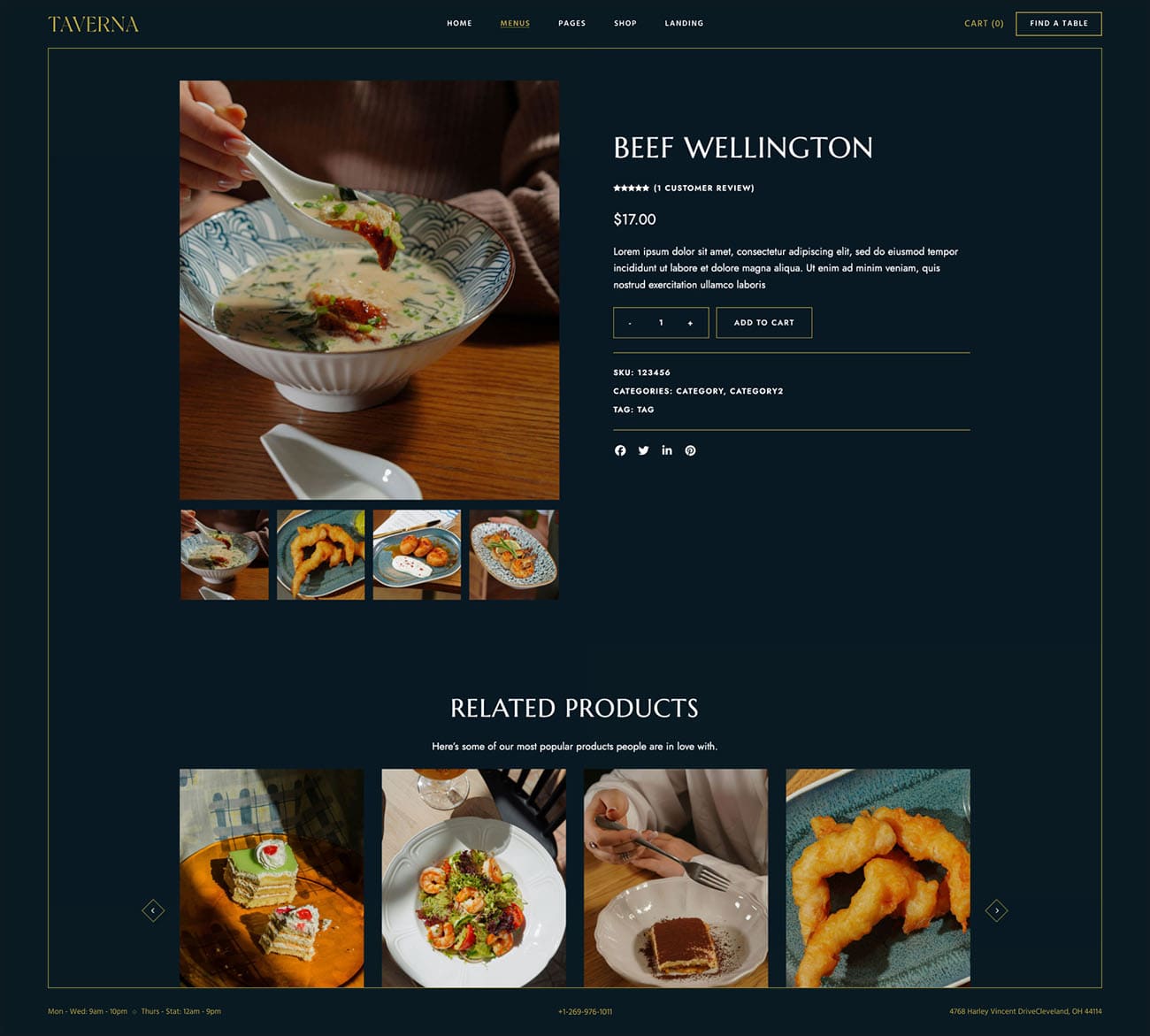Advance related products with next arrow
The image size is (1150, 1036).
click(x=996, y=910)
